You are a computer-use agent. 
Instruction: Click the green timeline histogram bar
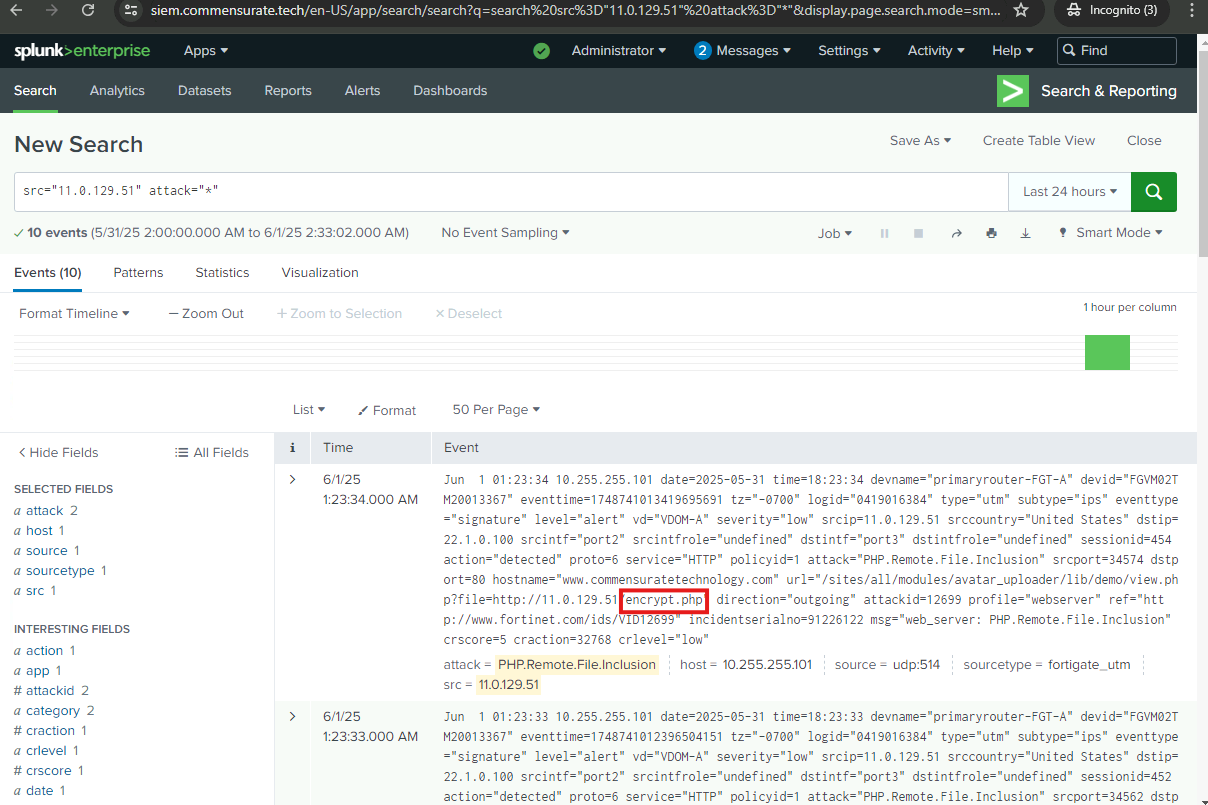(x=1107, y=352)
